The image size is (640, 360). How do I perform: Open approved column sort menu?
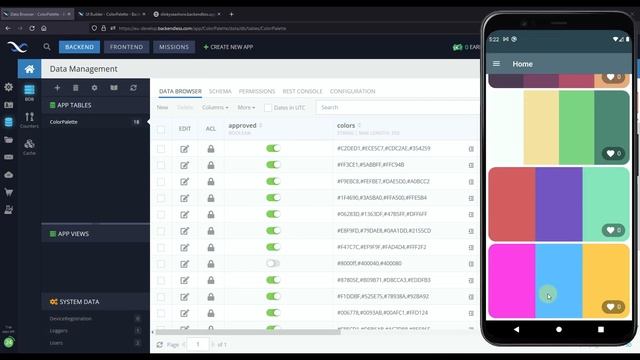point(261,125)
